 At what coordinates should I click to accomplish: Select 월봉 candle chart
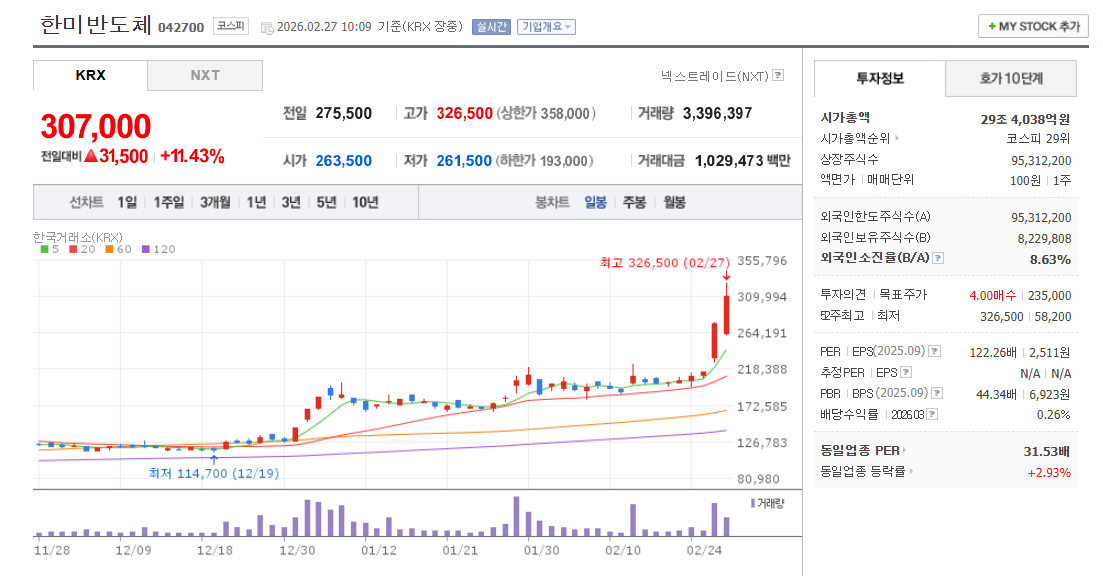674,203
